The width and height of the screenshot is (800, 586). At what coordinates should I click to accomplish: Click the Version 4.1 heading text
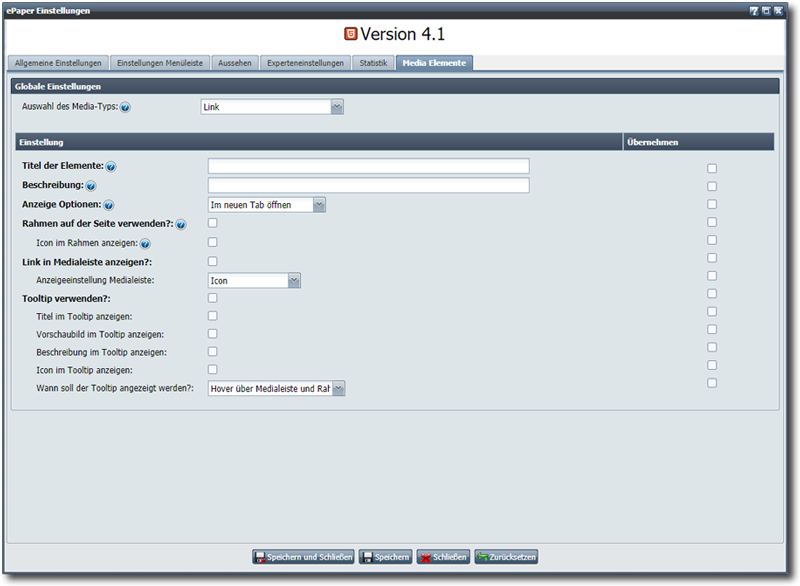pyautogui.click(x=403, y=34)
